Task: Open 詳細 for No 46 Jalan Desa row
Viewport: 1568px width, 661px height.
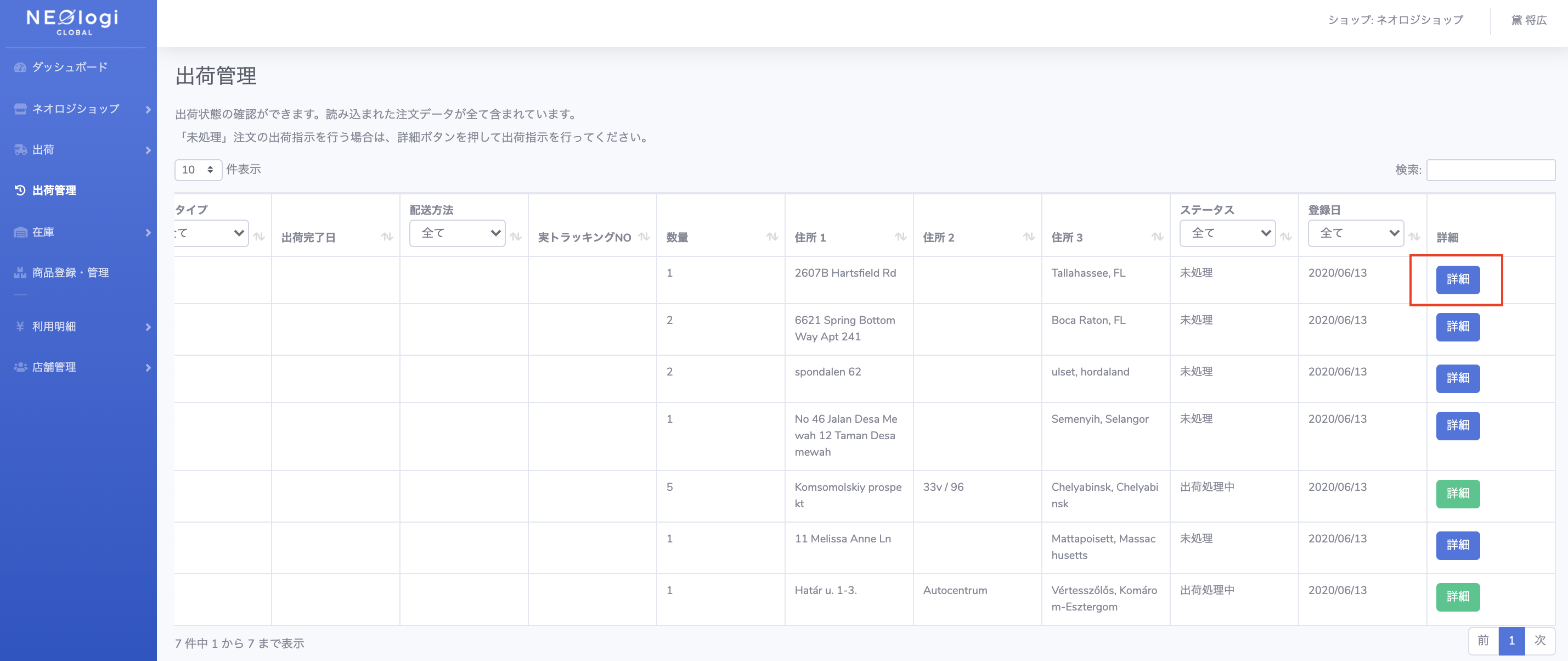Action: point(1457,426)
